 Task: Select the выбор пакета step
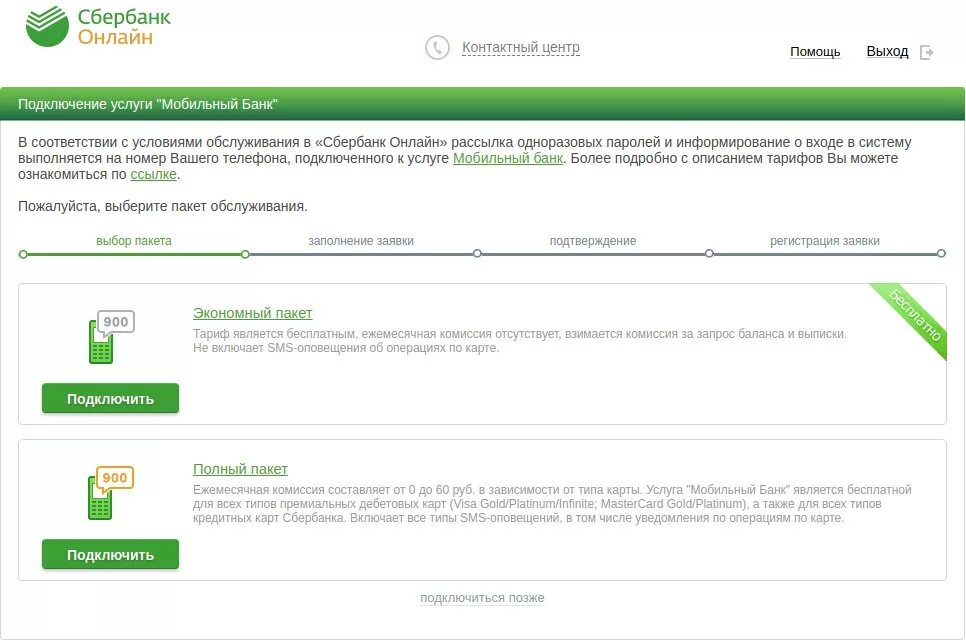[x=134, y=241]
